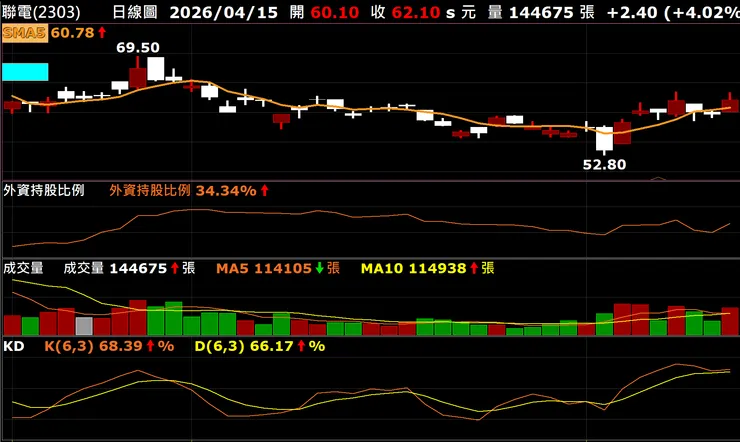Image resolution: width=740 pixels, height=442 pixels.
Task: Click the cyan color block
Action: [x=25, y=72]
